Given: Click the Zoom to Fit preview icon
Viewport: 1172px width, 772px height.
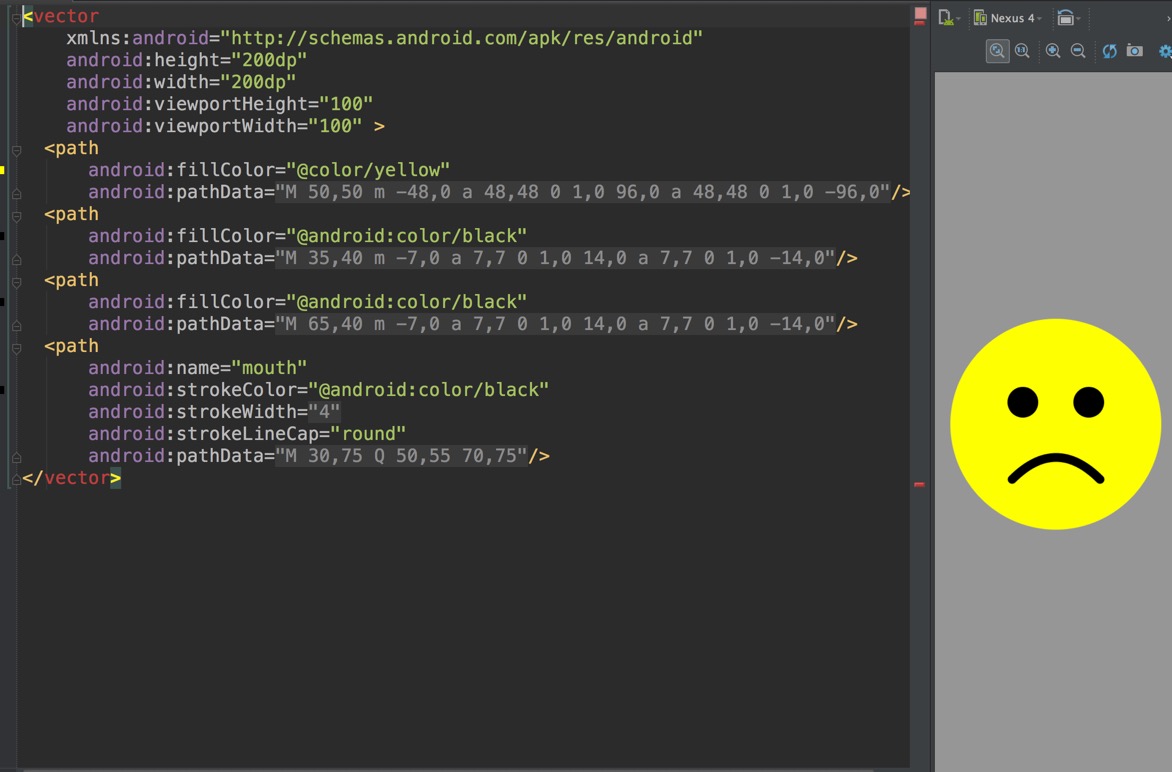Looking at the screenshot, I should click(997, 51).
